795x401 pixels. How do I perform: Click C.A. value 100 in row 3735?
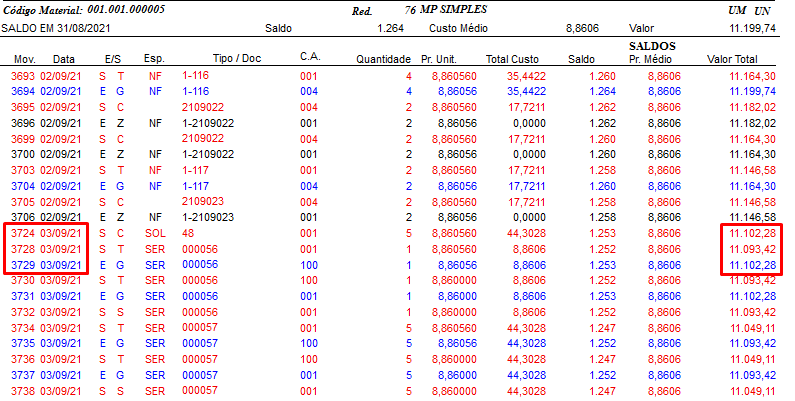click(x=309, y=343)
